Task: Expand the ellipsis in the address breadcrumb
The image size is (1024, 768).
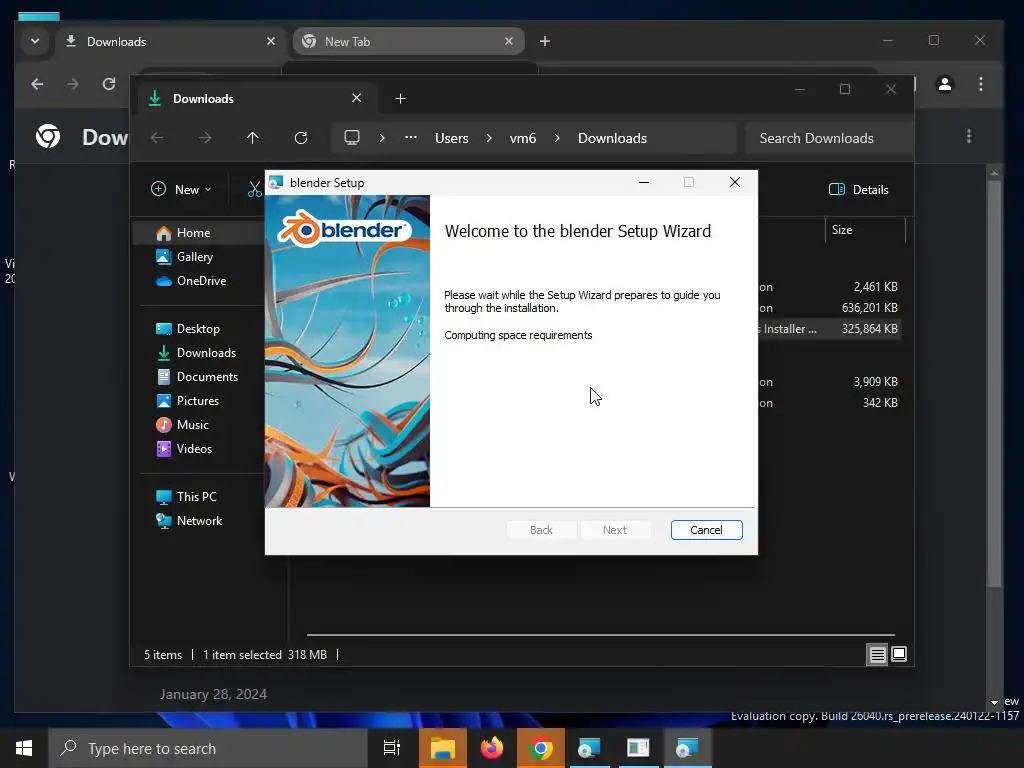Action: 411,138
